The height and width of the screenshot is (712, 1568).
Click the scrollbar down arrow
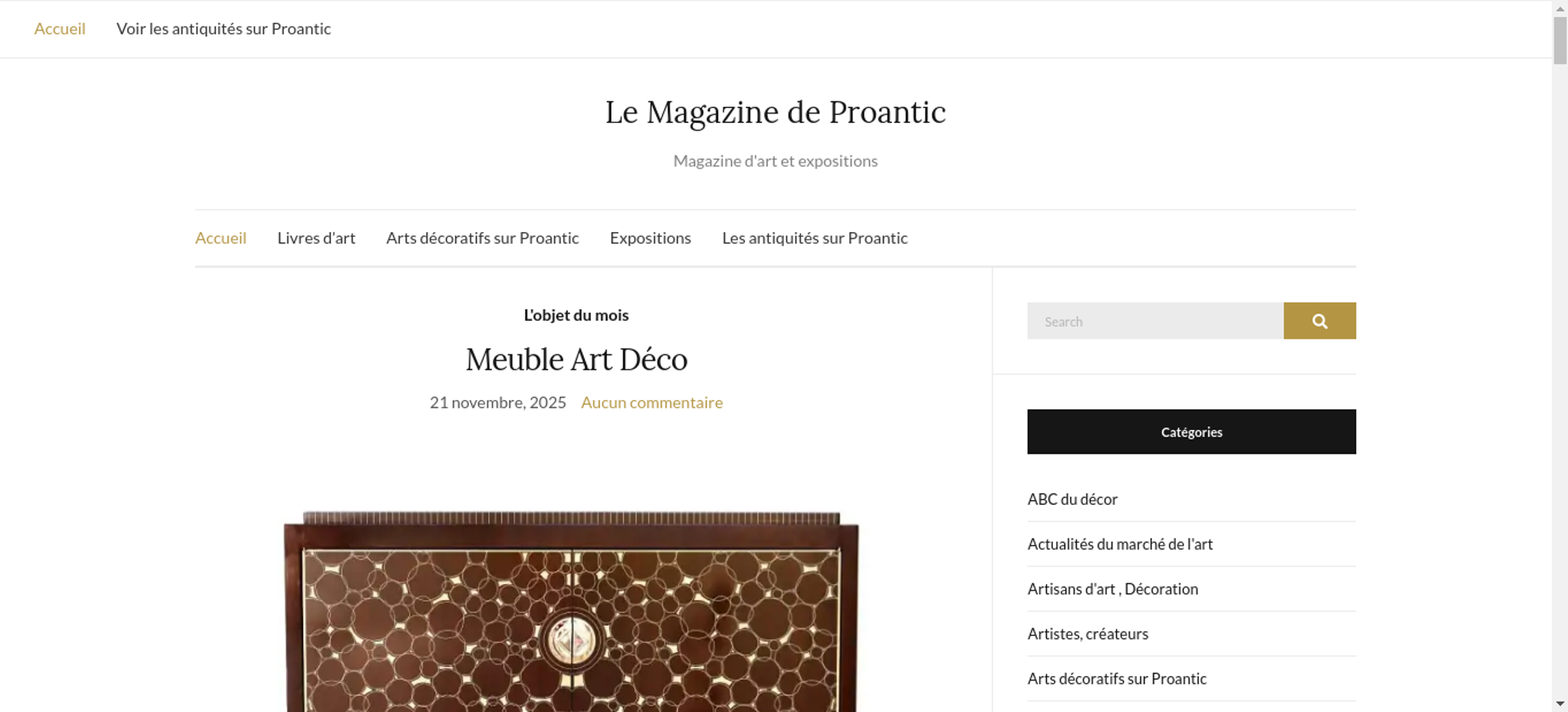(1560, 704)
